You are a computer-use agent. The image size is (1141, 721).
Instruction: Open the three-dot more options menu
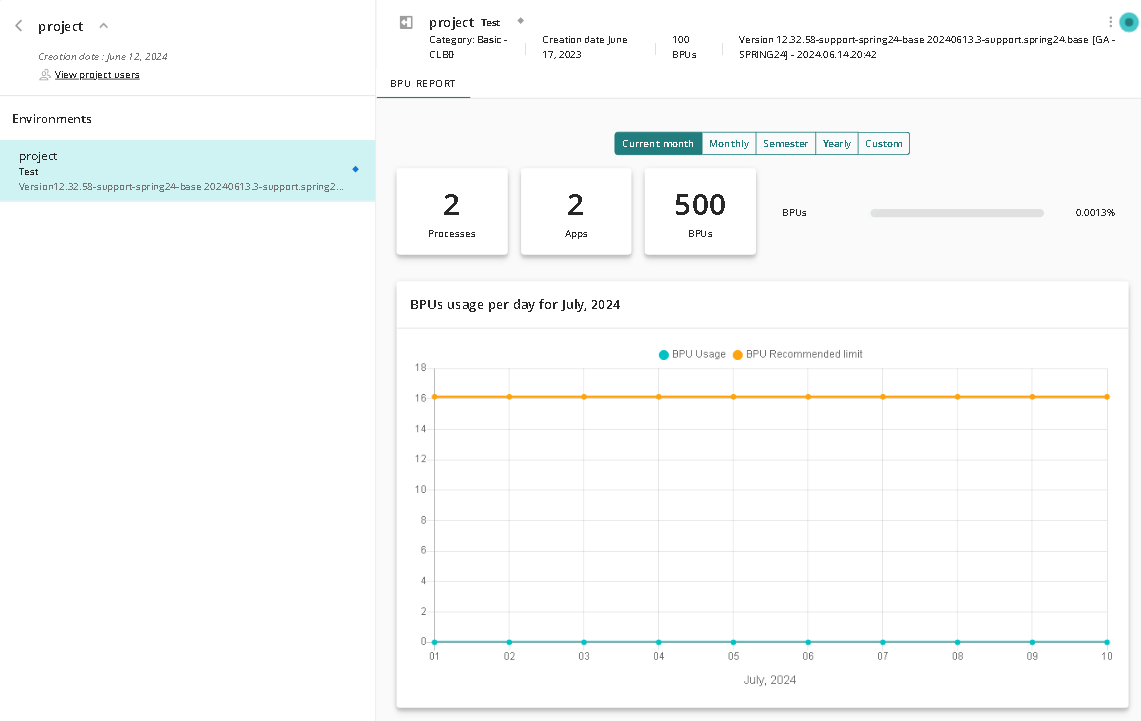pos(1110,23)
